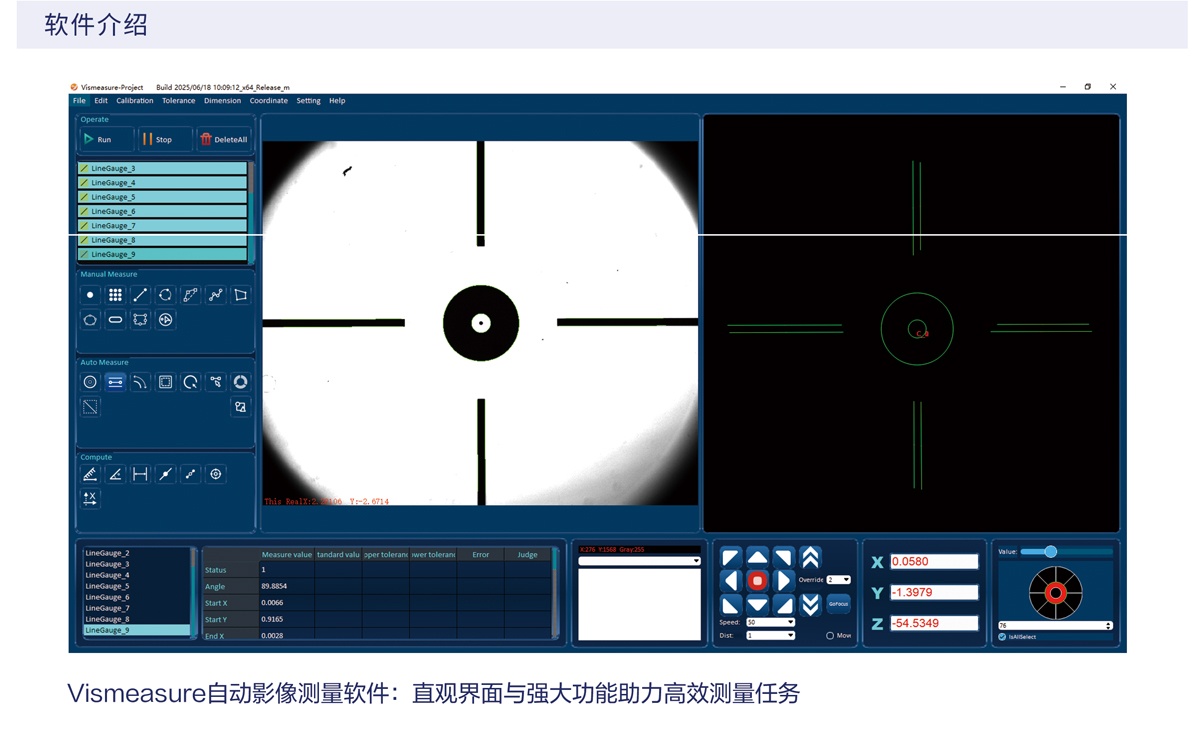
Task: Open the Coordinate menu
Action: 269,101
